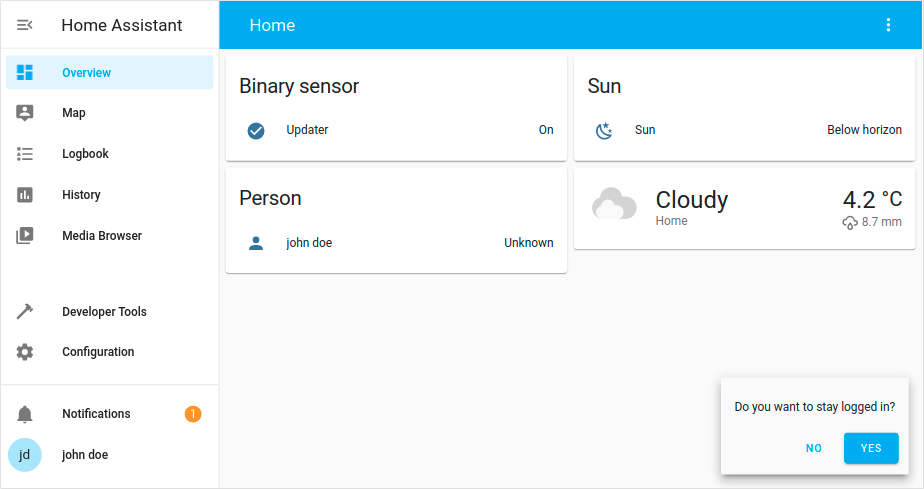Open Developer Tools hammer icon
Screen dimensions: 924x489
click(25, 311)
